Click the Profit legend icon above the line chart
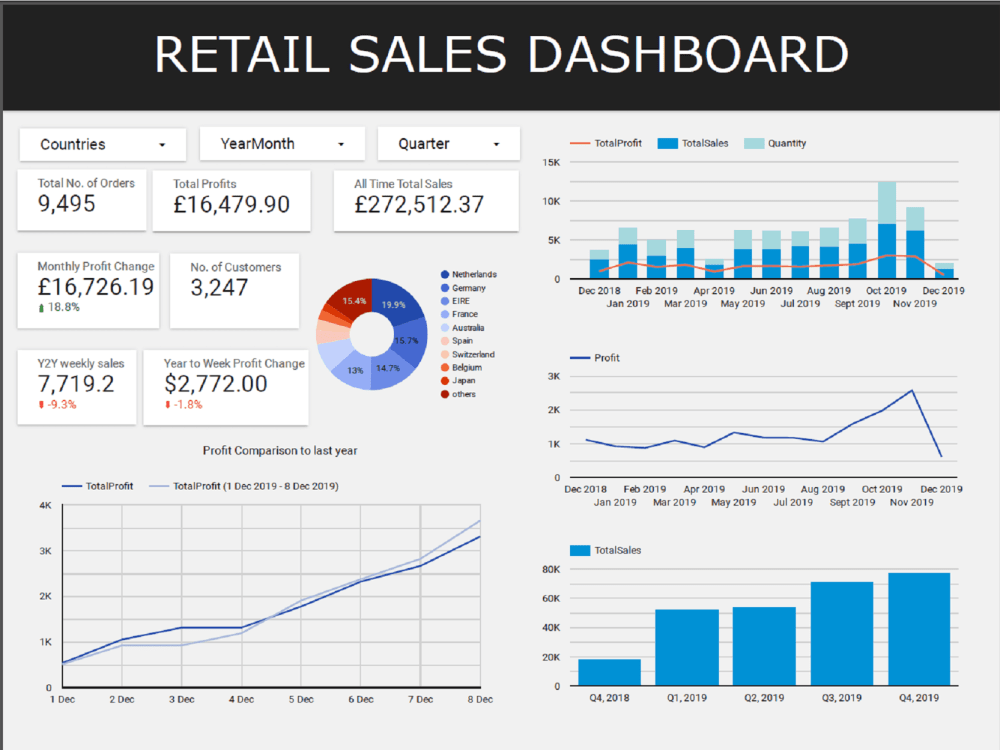Viewport: 1000px width, 750px height. coord(578,357)
